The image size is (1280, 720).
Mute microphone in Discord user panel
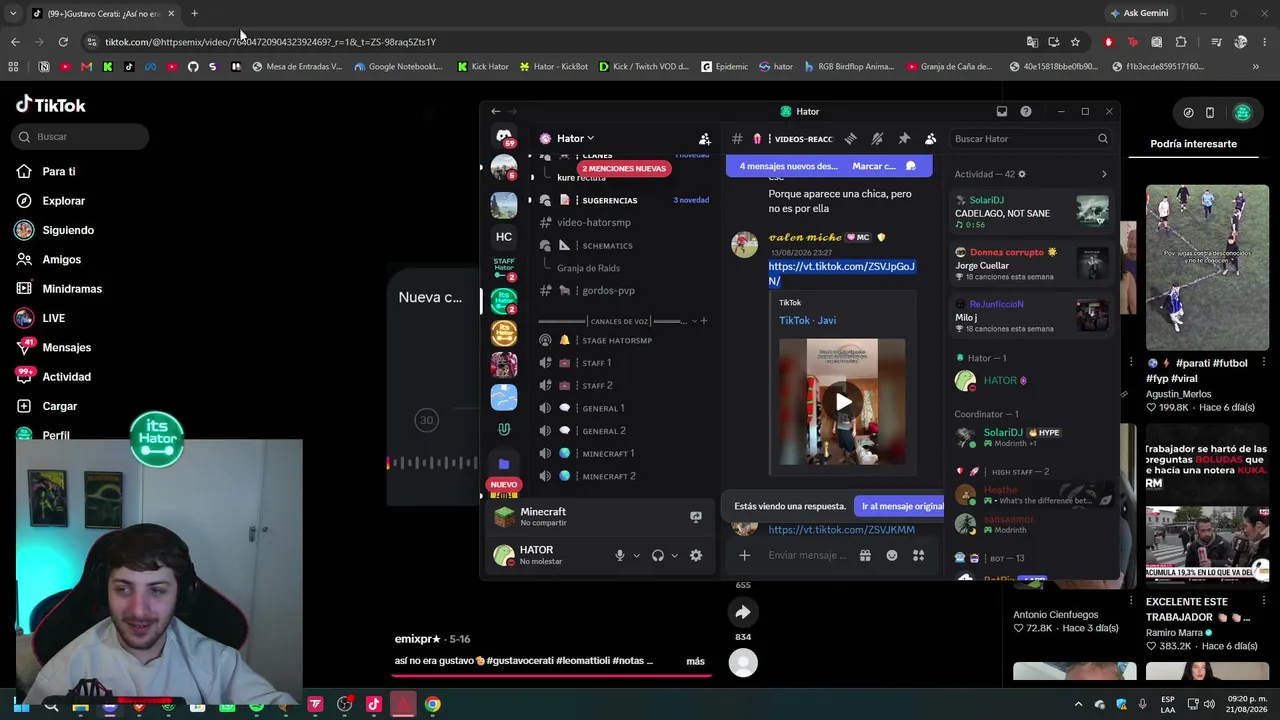620,556
